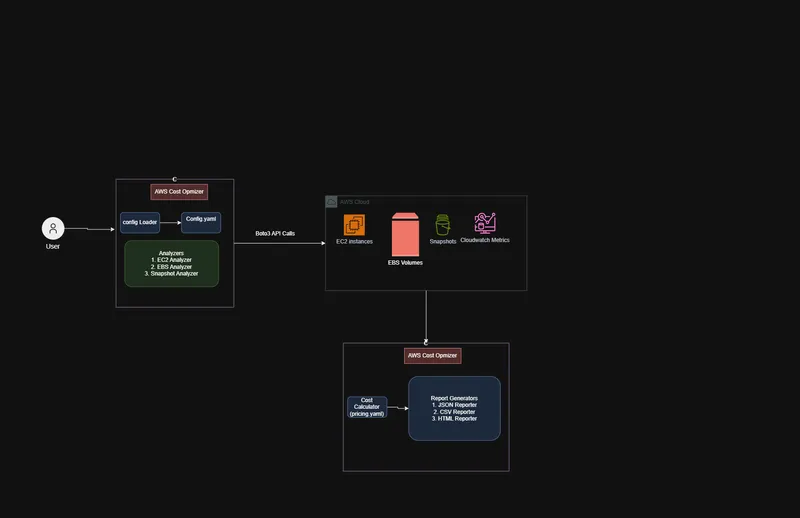The width and height of the screenshot is (800, 518).
Task: Click the User avatar icon
Action: [x=53, y=228]
